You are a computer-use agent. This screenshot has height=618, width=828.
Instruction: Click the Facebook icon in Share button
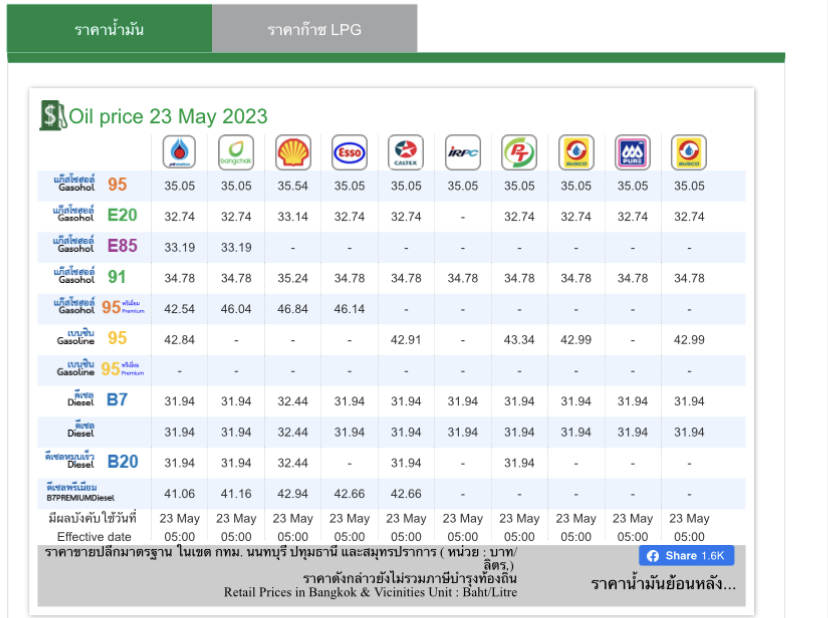pos(653,556)
